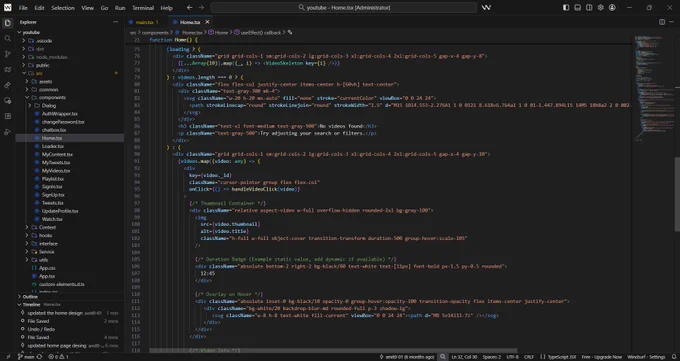Go forward using the right arrow
Screen dimensions: 680x361
pos(201,7)
